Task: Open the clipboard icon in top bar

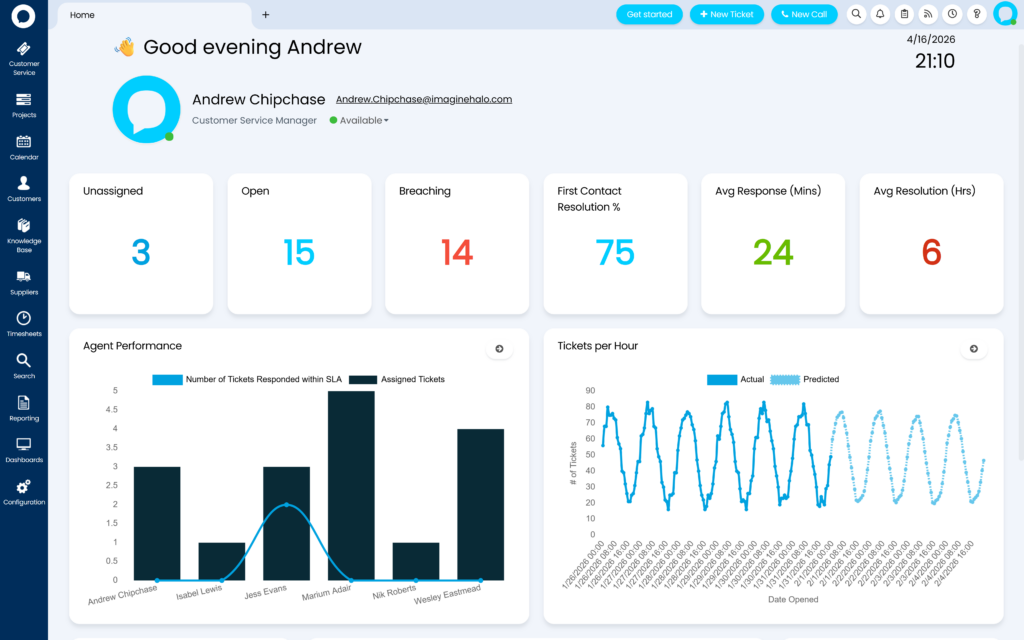Action: (x=904, y=14)
